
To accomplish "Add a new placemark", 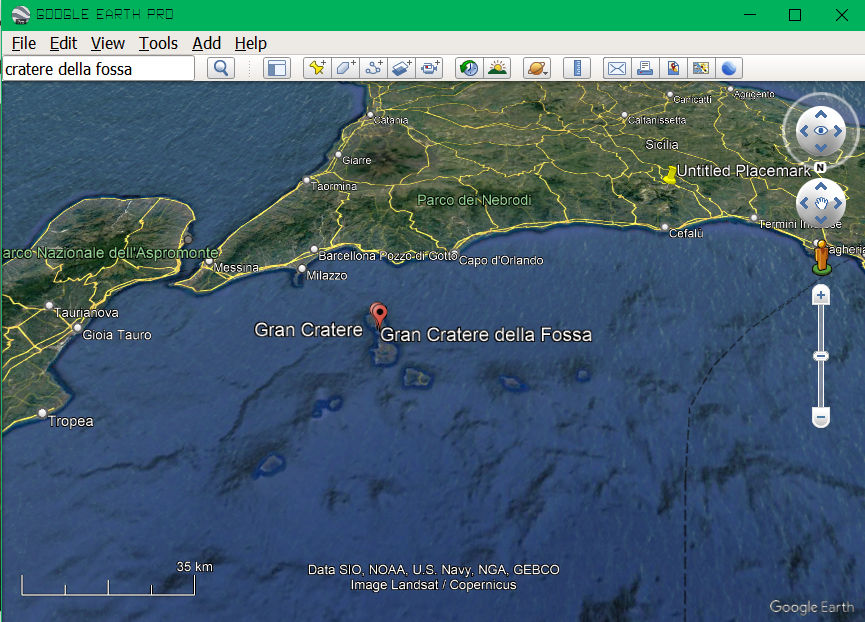I will click(x=317, y=68).
